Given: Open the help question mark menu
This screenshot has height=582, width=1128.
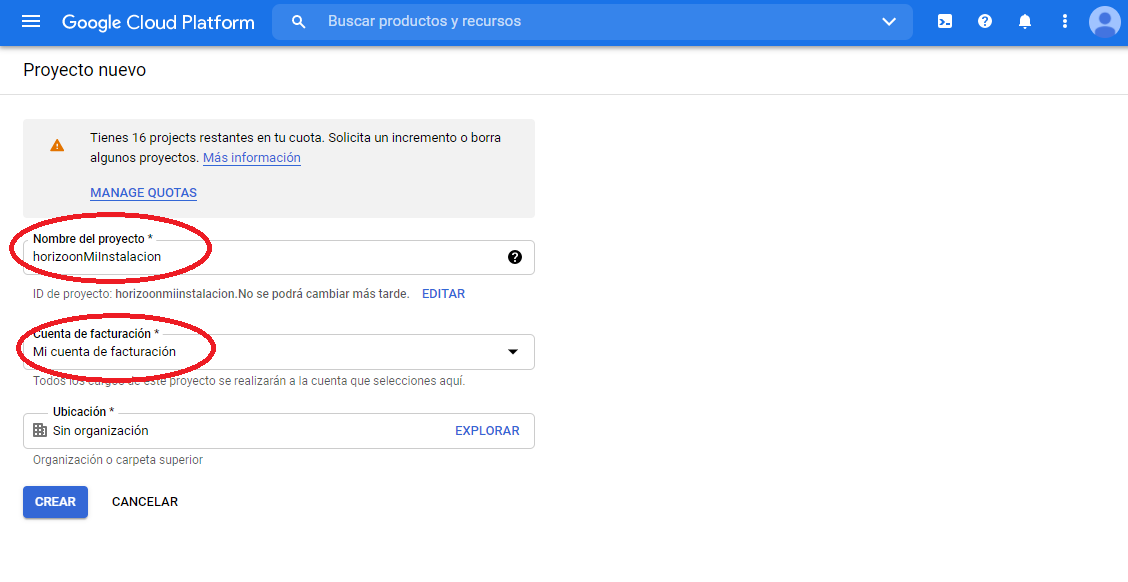Looking at the screenshot, I should point(985,22).
